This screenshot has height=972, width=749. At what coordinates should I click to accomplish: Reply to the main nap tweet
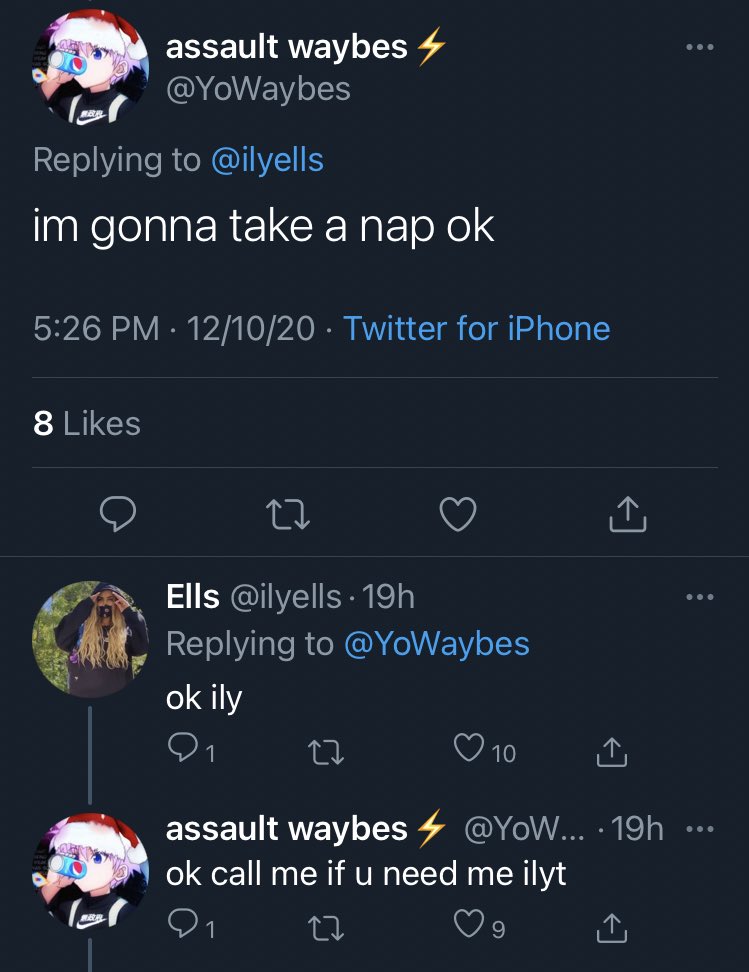[120, 514]
